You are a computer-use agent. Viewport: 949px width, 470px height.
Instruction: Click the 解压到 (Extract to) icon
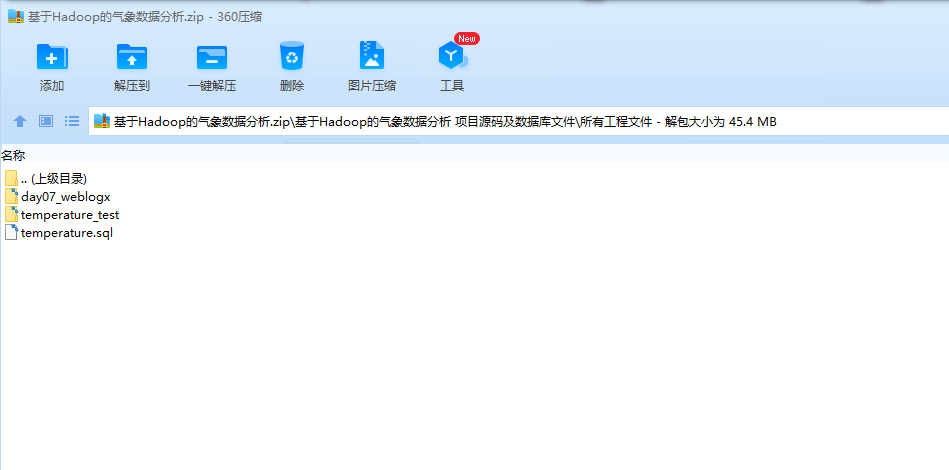pos(132,56)
